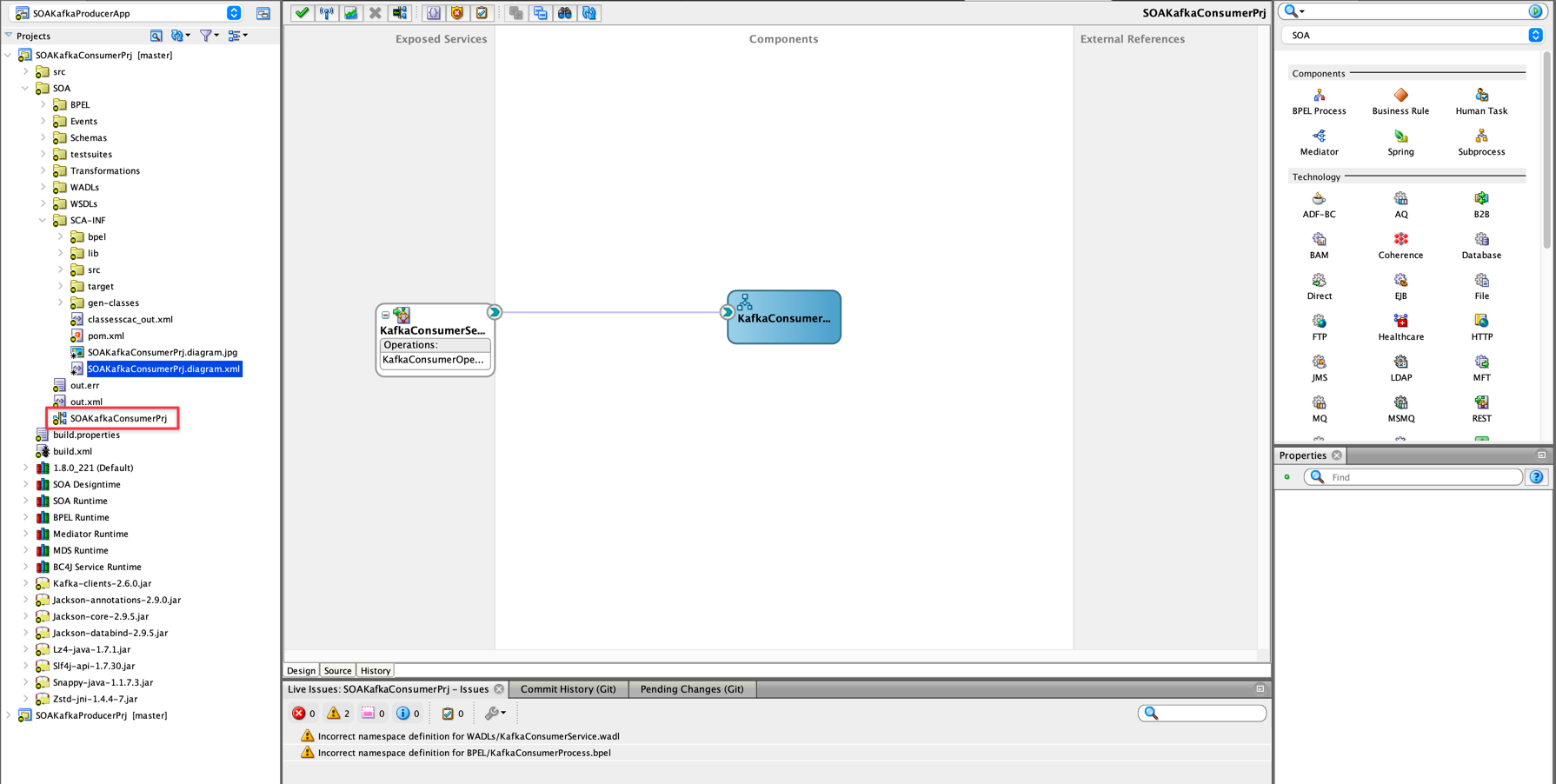Viewport: 1556px width, 784px height.
Task: Expand the BPEL folder in tree
Action: click(x=43, y=104)
